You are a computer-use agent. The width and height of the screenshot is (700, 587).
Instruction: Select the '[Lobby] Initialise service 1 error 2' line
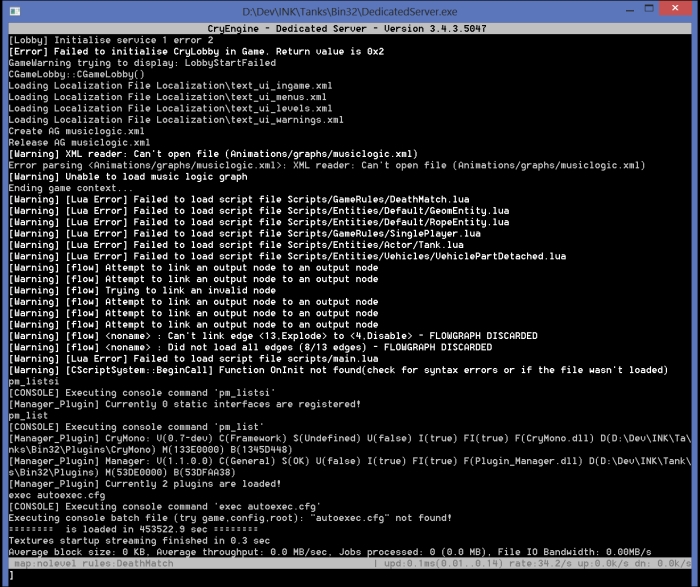[111, 40]
